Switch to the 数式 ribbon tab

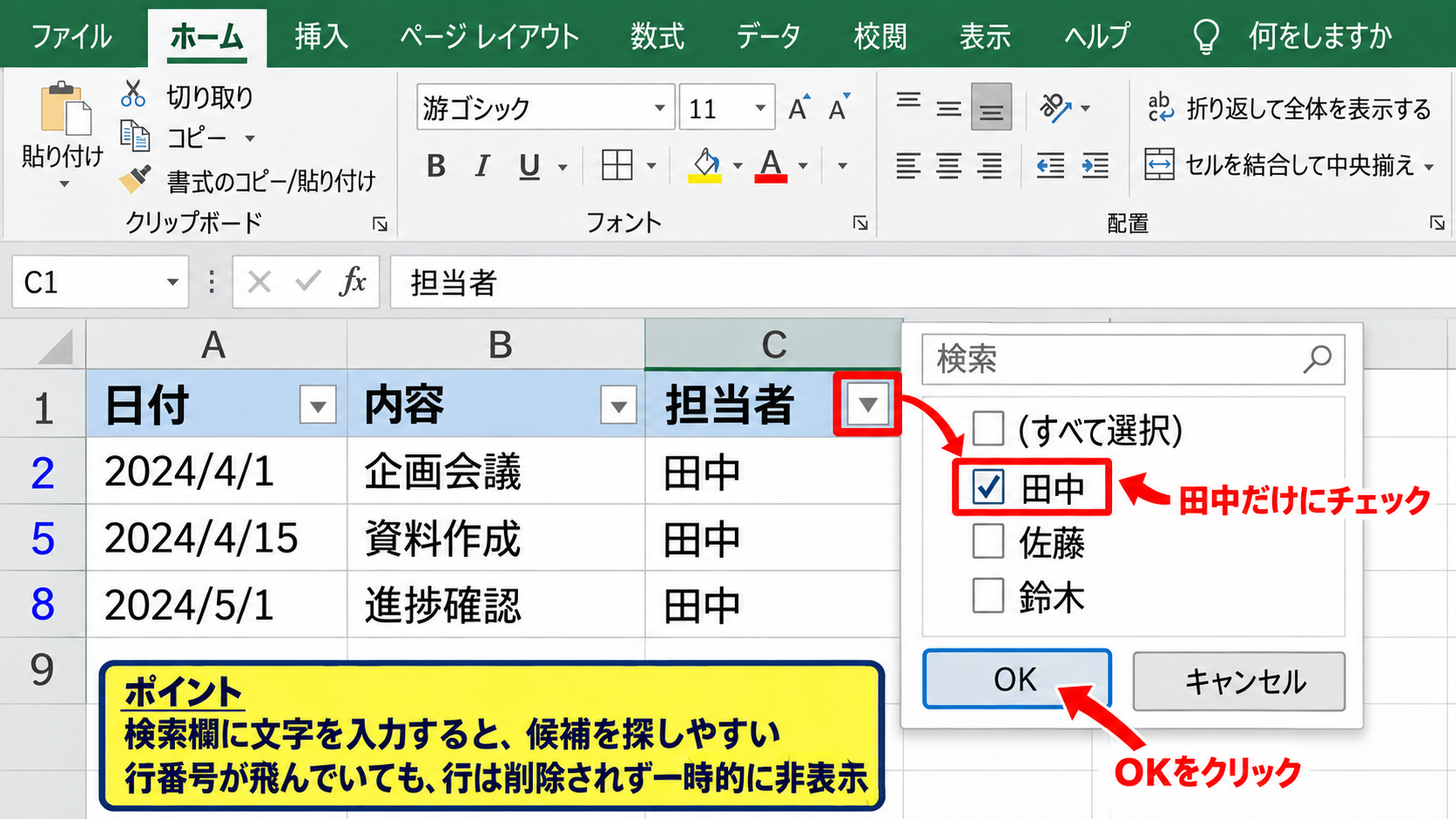pyautogui.click(x=657, y=37)
